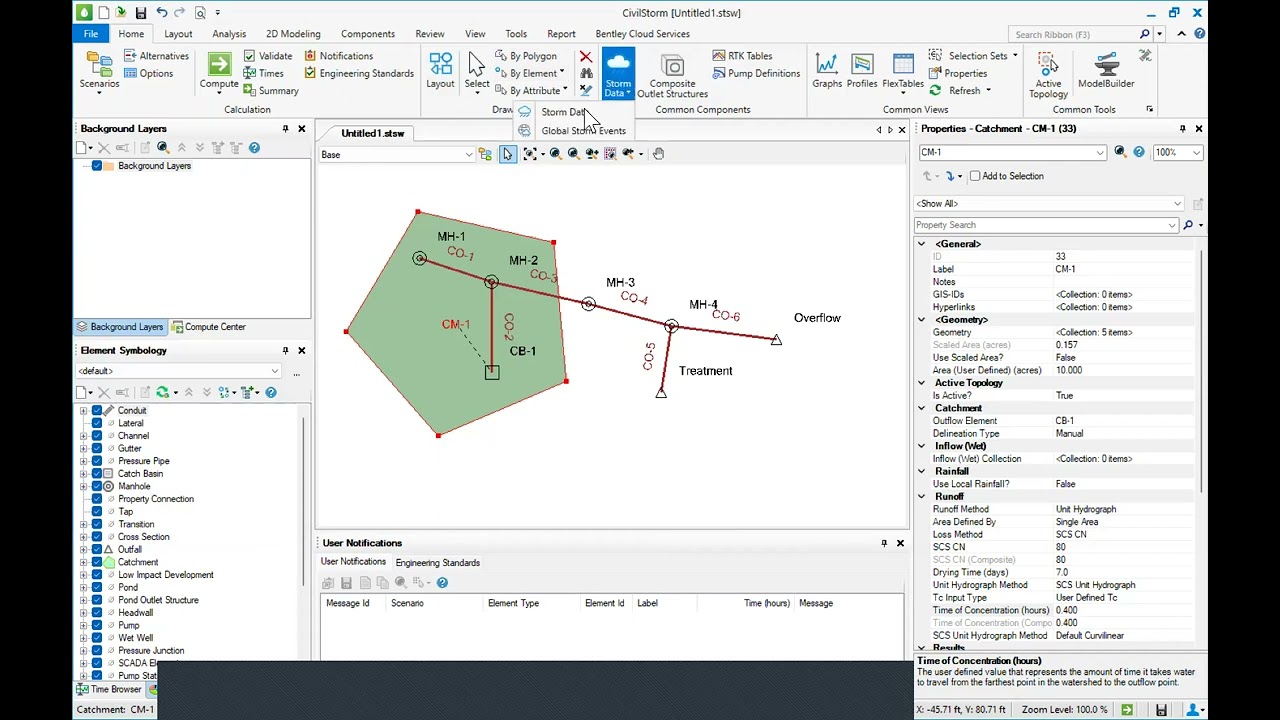Click the pointer select tool in drawing toolbar
Screen dimensions: 1280x720
pyautogui.click(x=507, y=154)
